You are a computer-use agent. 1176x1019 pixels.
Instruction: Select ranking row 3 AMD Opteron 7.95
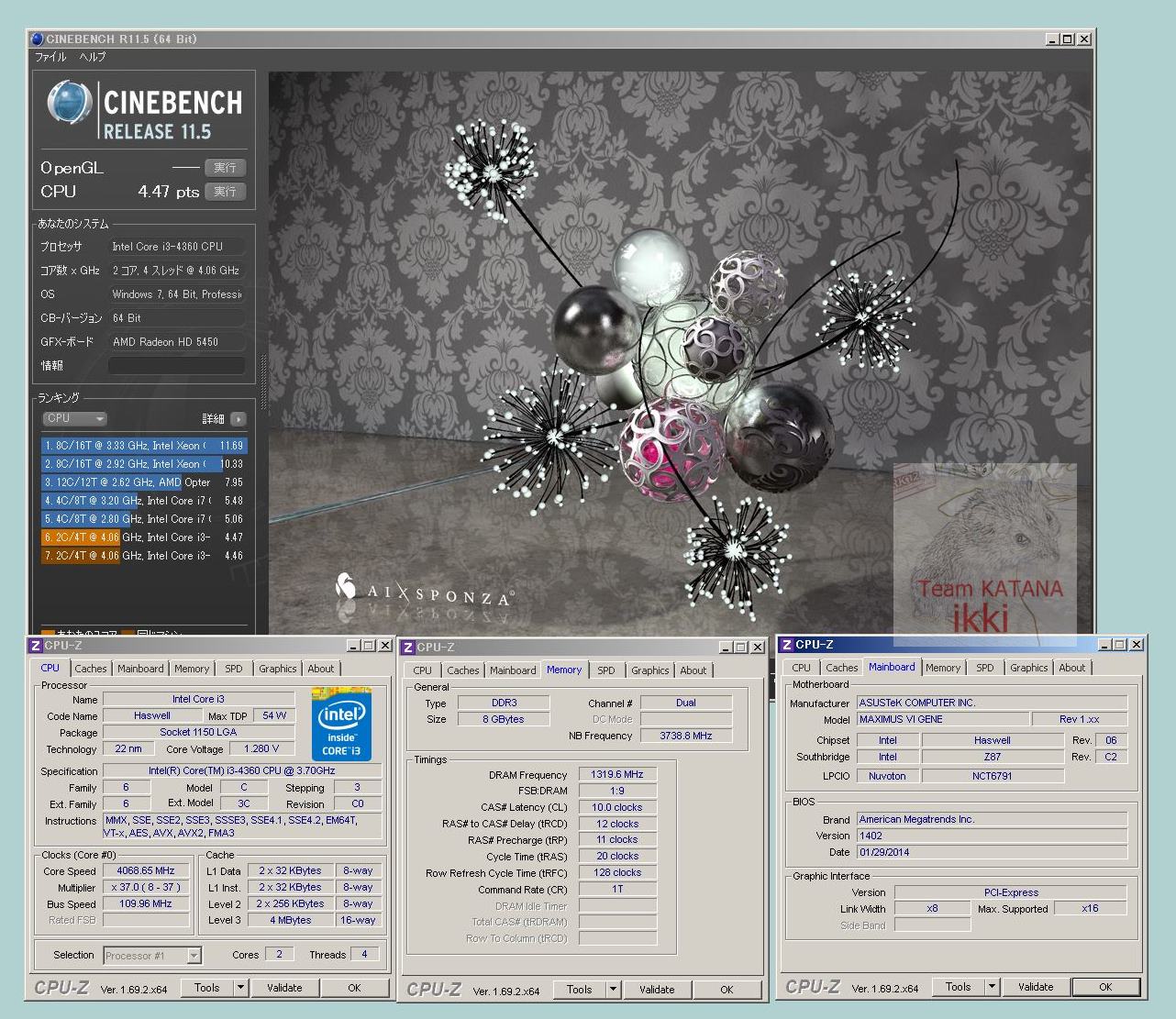click(143, 482)
